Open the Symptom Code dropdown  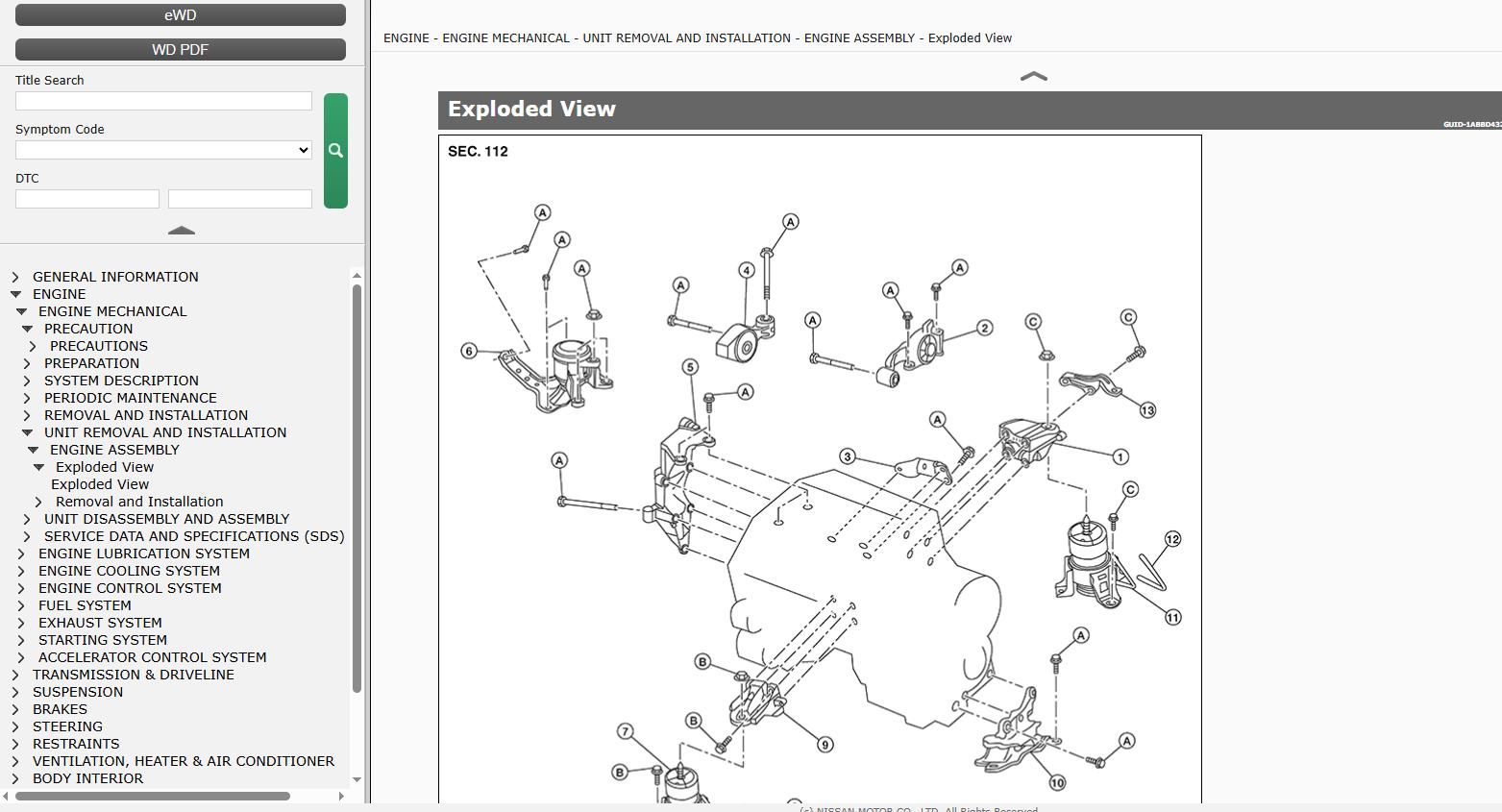pos(163,150)
